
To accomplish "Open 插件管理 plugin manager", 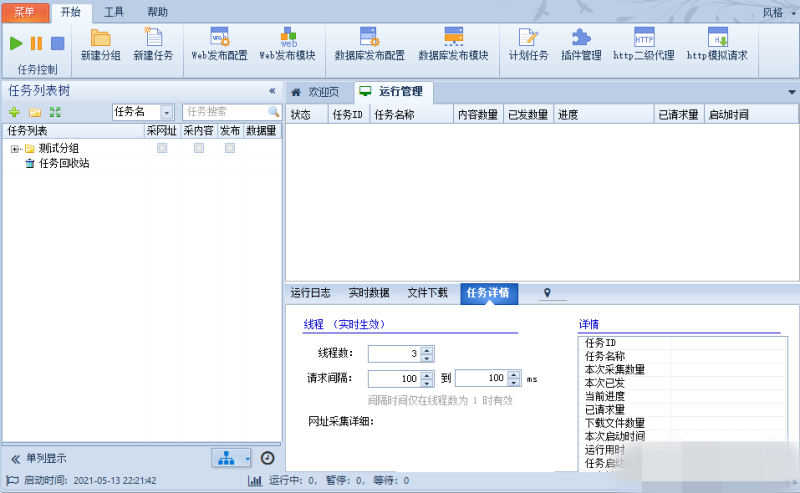I will coord(581,39).
